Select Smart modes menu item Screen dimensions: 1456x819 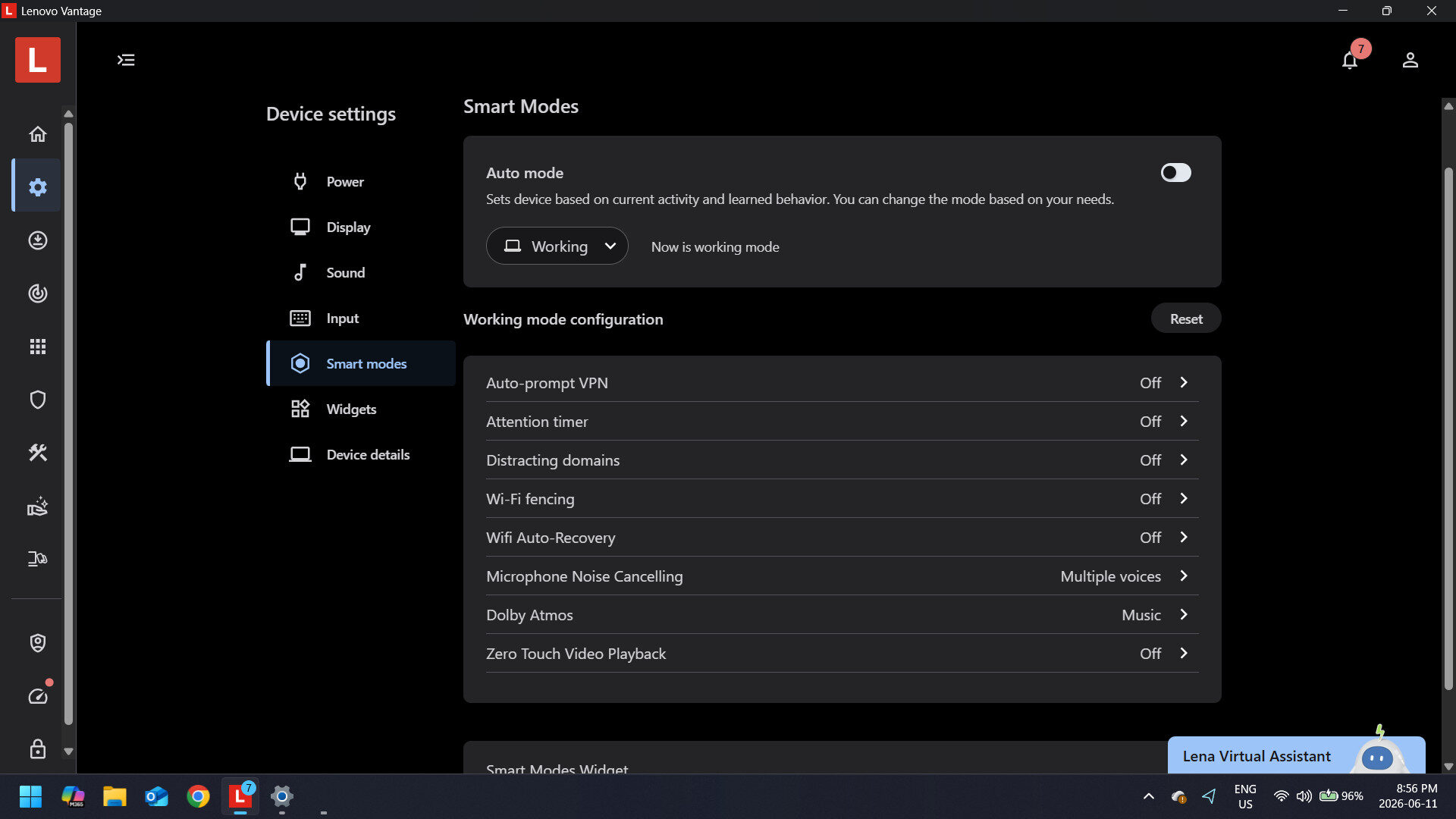361,363
